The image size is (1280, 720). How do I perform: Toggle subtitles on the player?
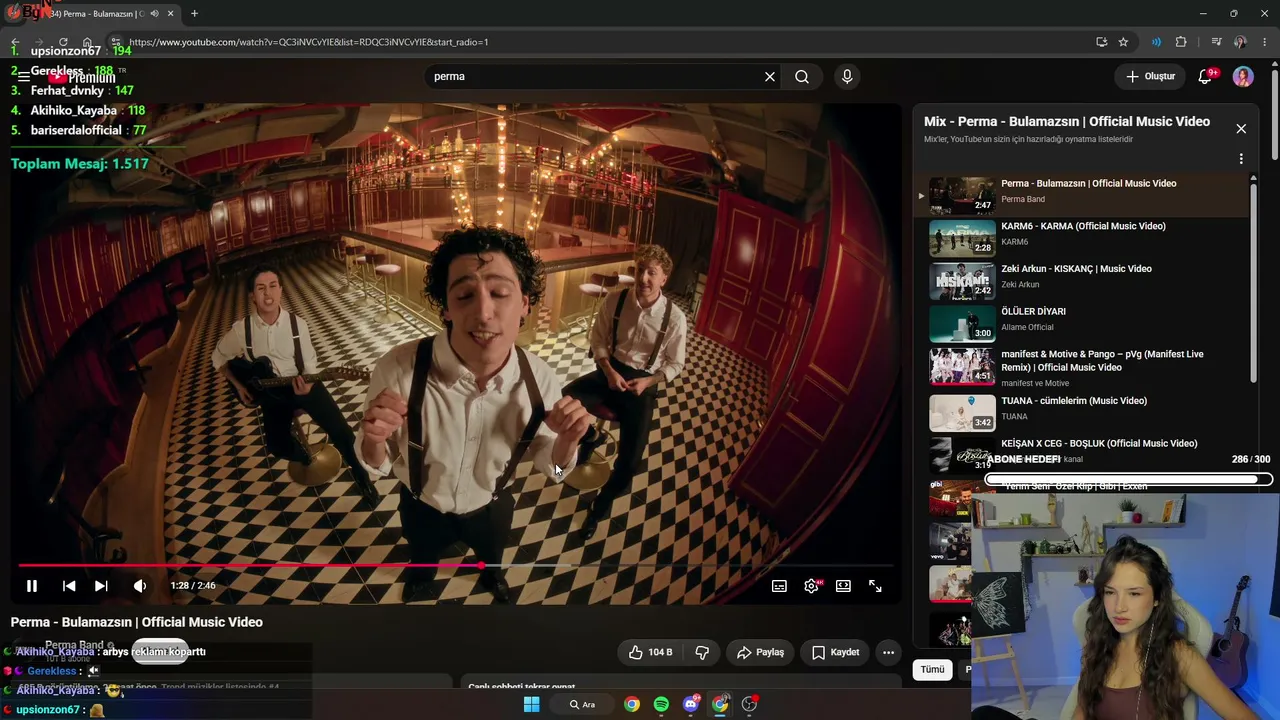point(779,586)
